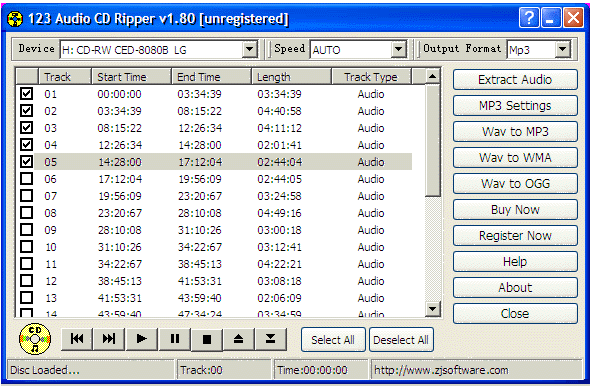Viewport: 590px width, 388px height.
Task: Click track 08 end time 28:10:08
Action: pyautogui.click(x=200, y=213)
